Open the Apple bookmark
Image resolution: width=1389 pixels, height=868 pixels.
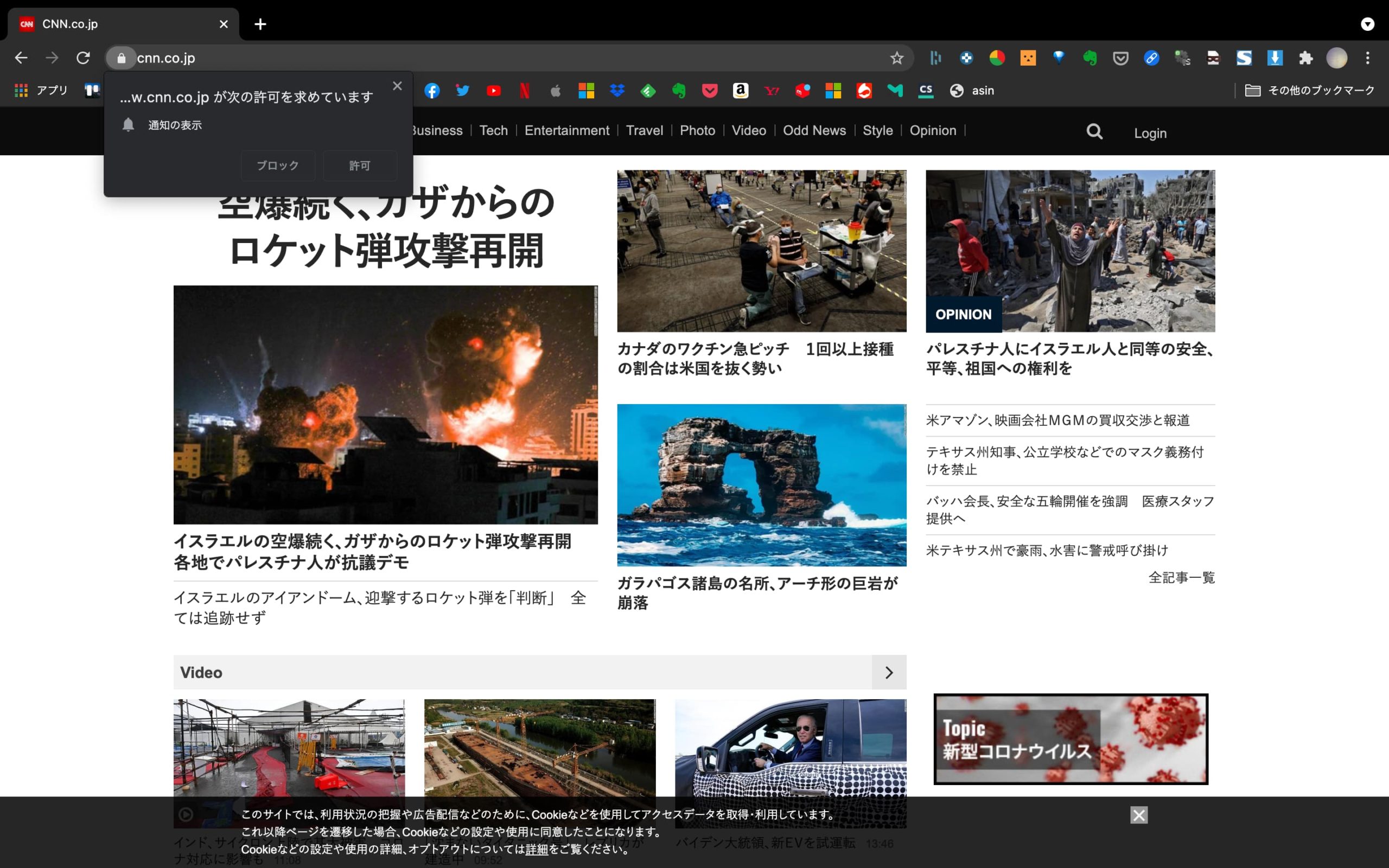click(x=555, y=91)
